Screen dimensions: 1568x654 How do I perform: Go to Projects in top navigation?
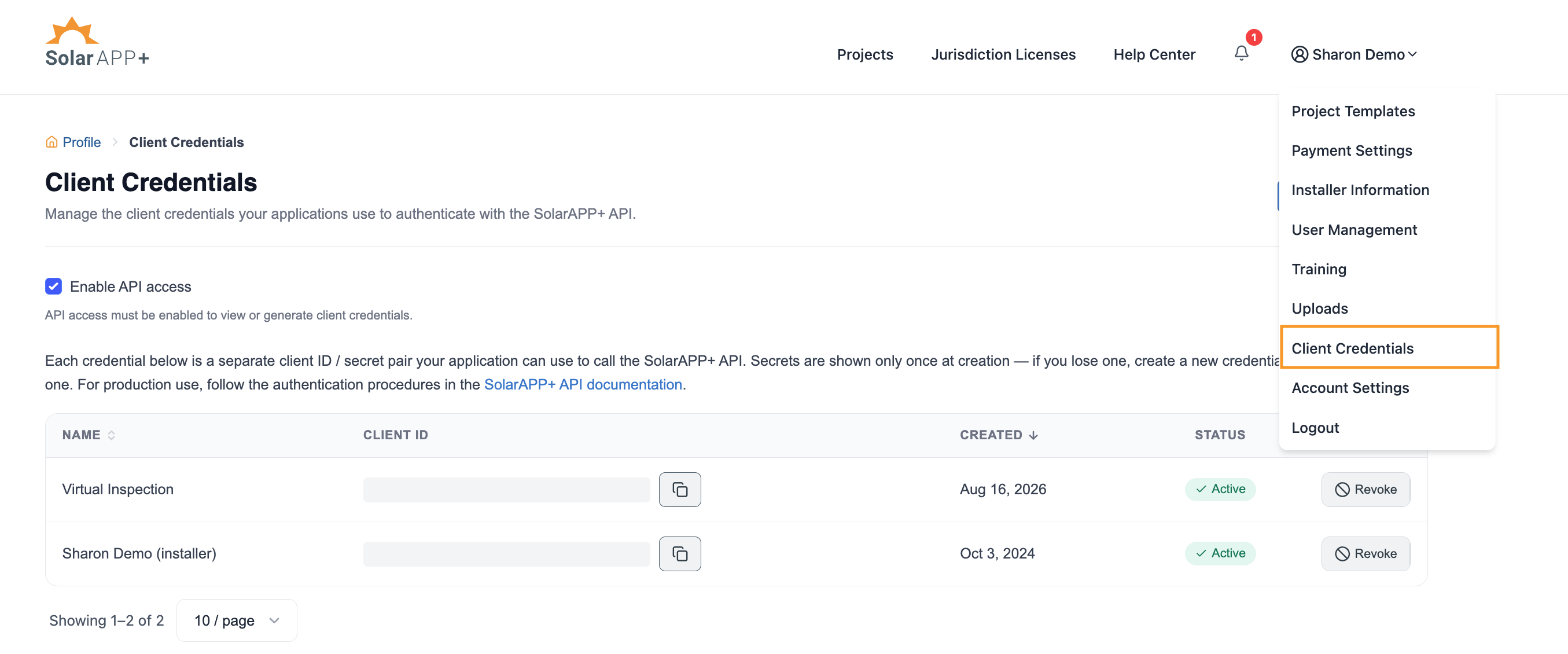coord(864,54)
